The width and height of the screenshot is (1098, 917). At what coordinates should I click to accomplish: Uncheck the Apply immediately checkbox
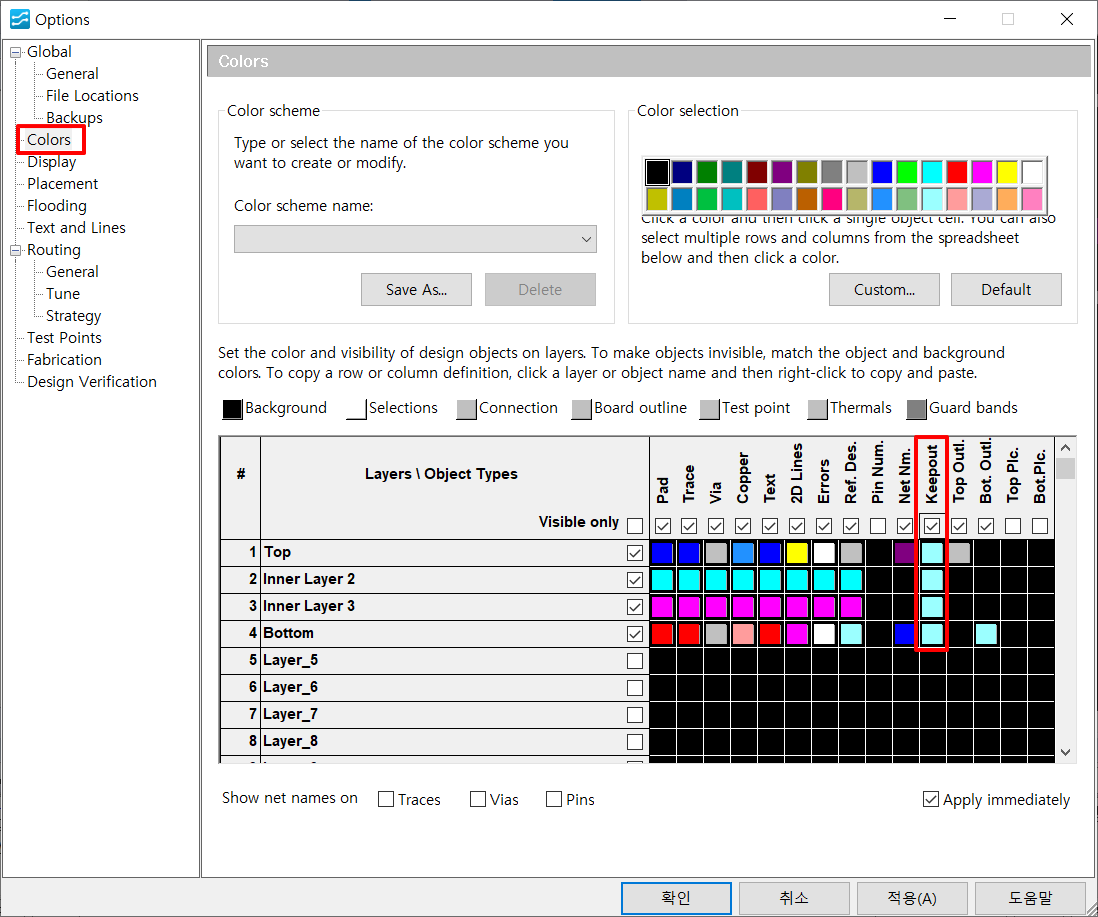pos(931,799)
